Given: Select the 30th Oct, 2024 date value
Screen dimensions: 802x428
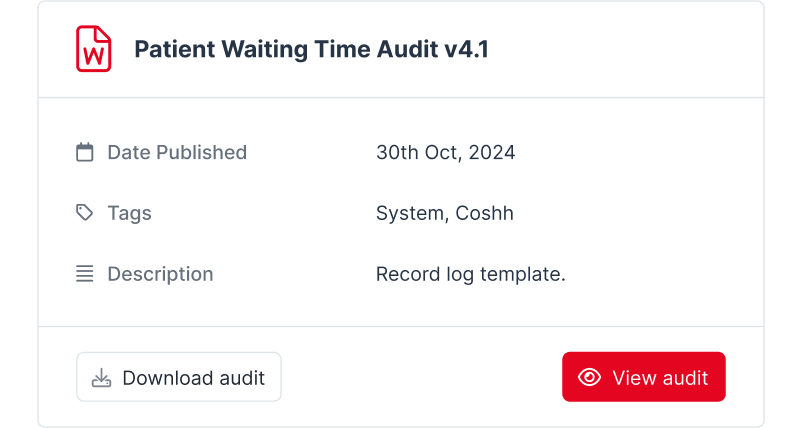Looking at the screenshot, I should [x=445, y=152].
